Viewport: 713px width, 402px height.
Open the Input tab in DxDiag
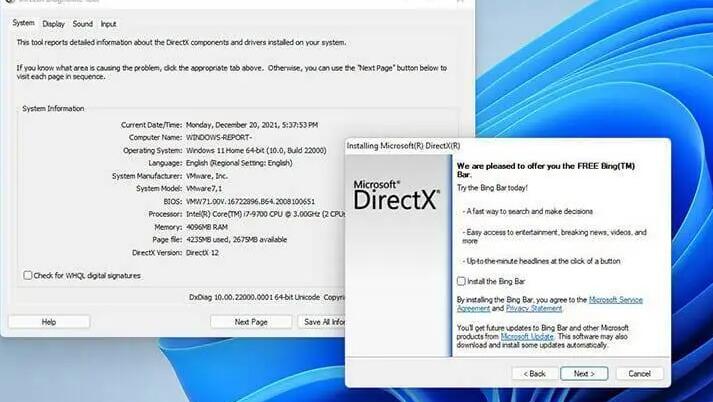[108, 24]
